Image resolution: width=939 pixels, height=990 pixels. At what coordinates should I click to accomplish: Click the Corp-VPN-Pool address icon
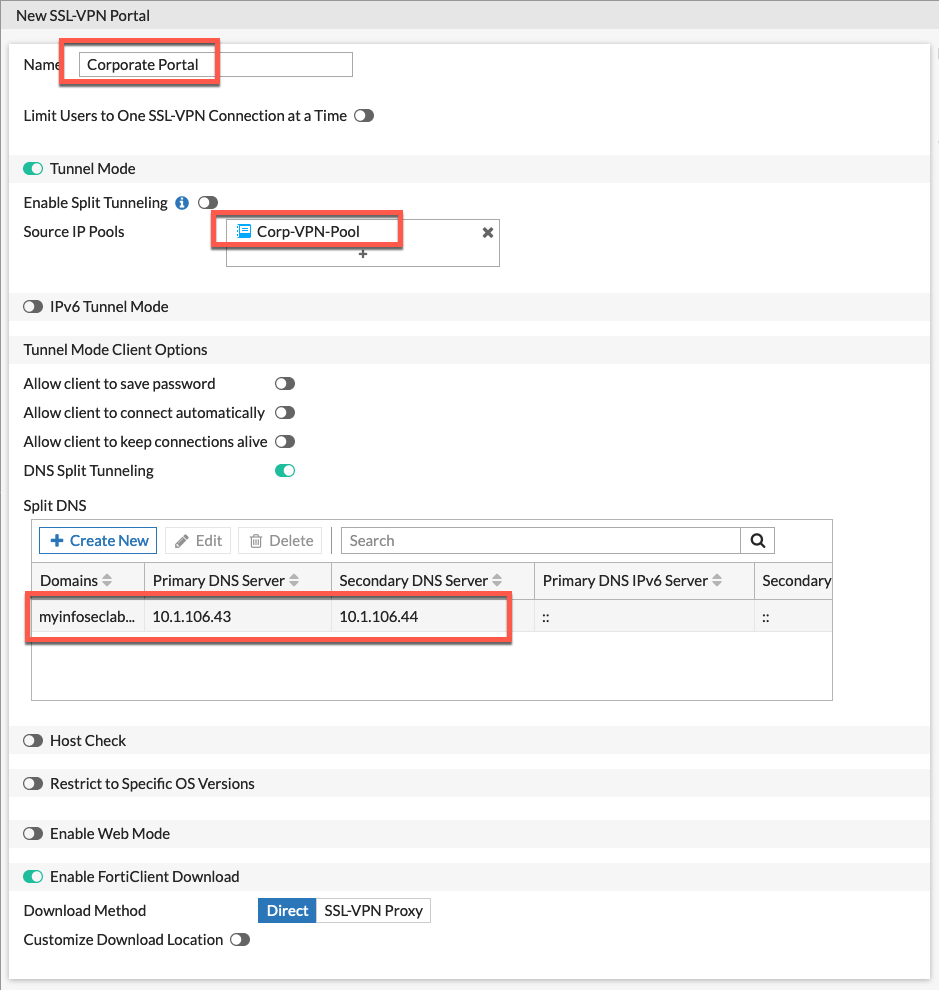coord(244,231)
